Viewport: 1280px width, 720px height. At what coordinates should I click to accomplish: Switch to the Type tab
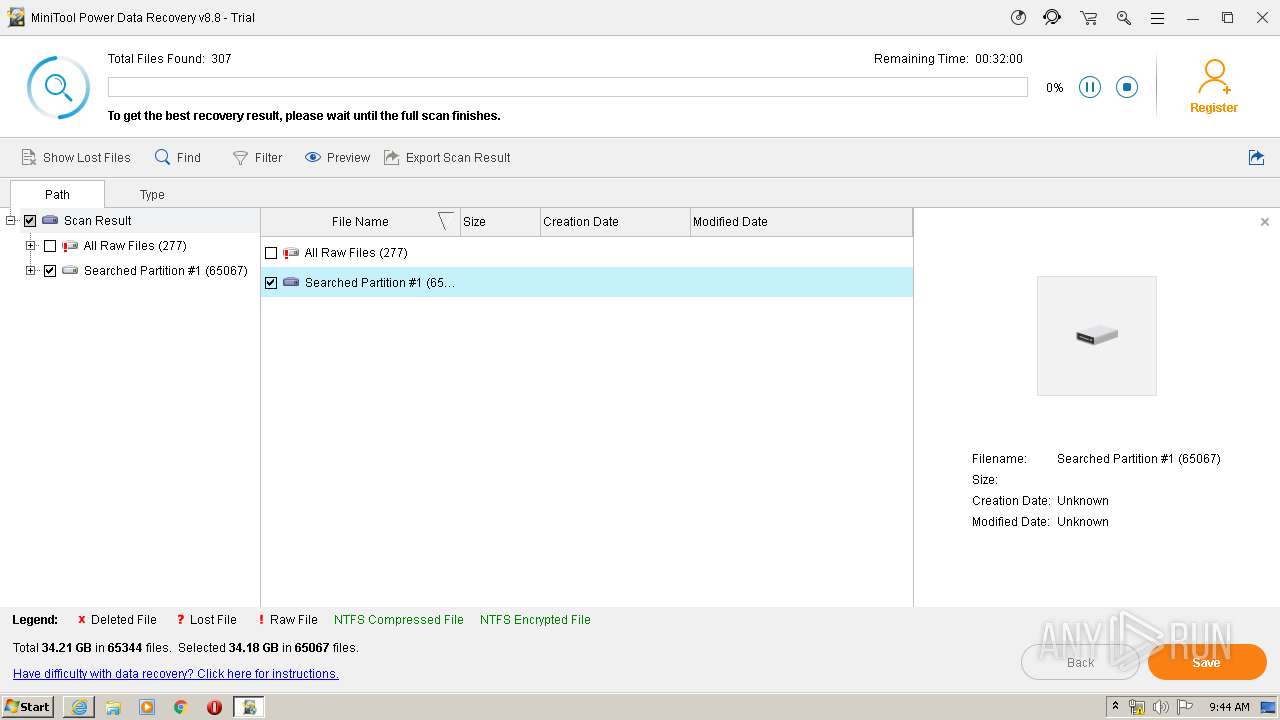[152, 195]
